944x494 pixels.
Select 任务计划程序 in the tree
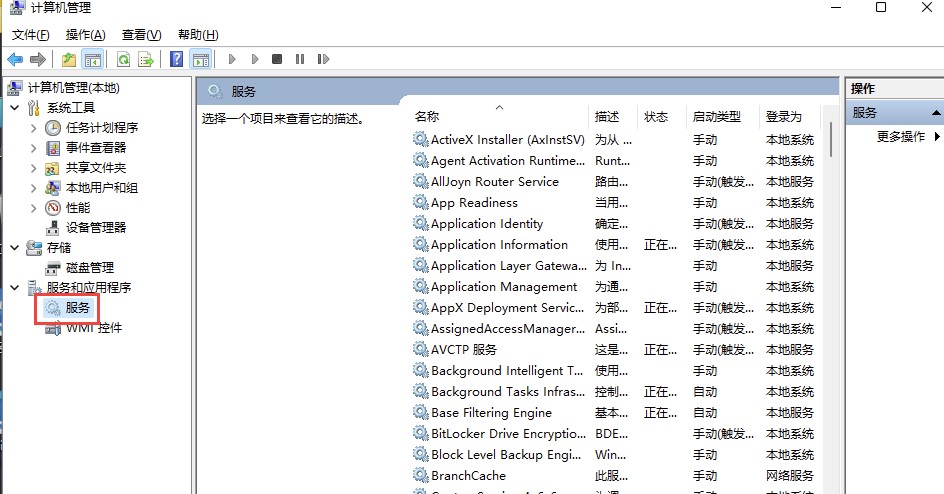pos(102,128)
